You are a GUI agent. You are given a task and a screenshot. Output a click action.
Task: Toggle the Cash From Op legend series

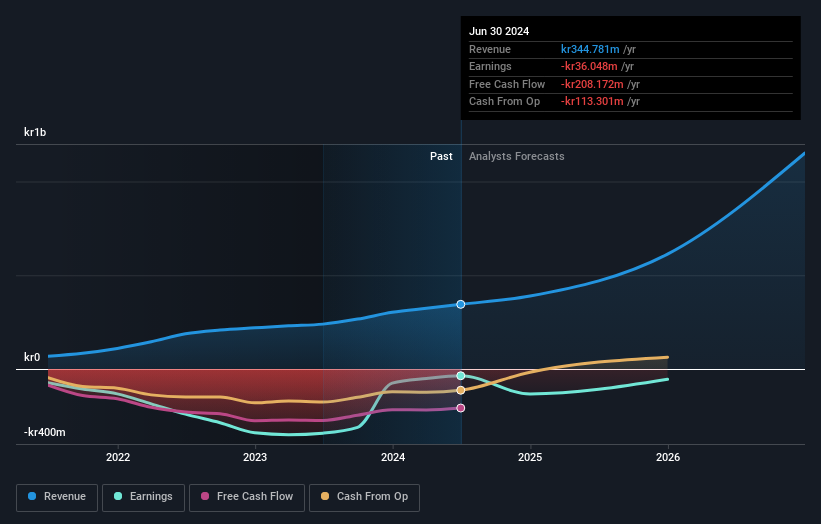point(364,497)
